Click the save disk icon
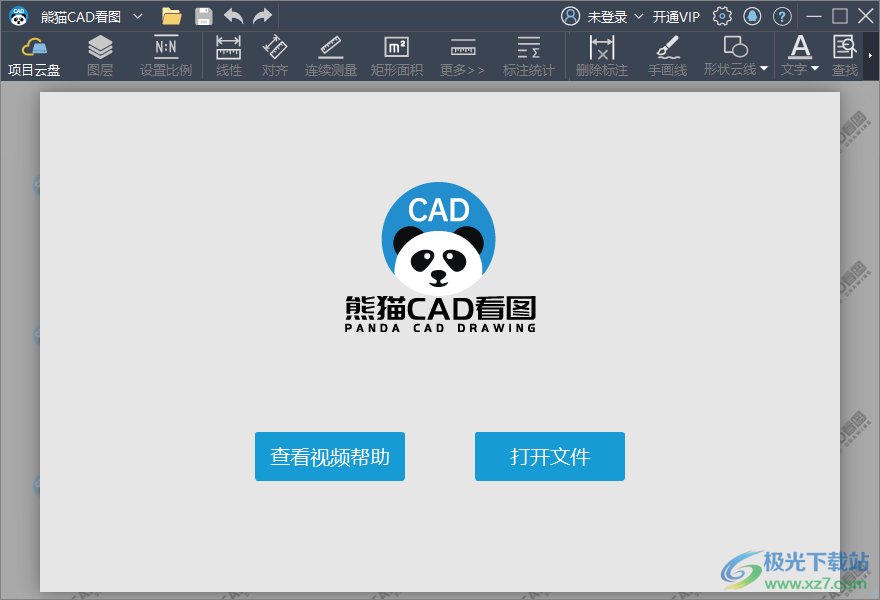Viewport: 880px width, 600px height. click(x=203, y=16)
